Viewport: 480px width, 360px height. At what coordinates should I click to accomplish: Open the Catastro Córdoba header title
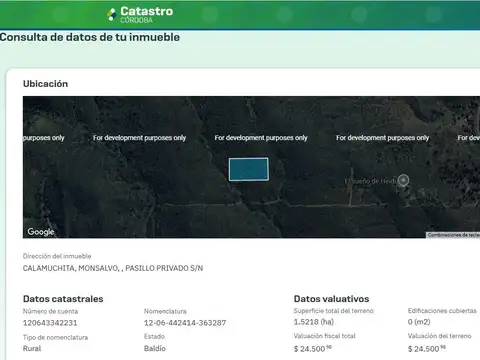[146, 15]
